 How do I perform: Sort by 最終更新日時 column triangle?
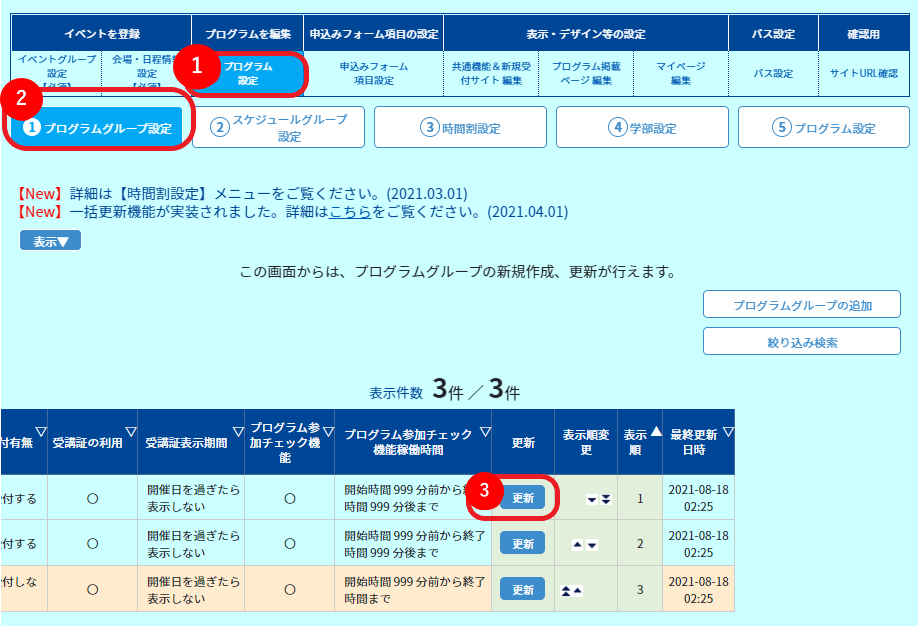(728, 432)
